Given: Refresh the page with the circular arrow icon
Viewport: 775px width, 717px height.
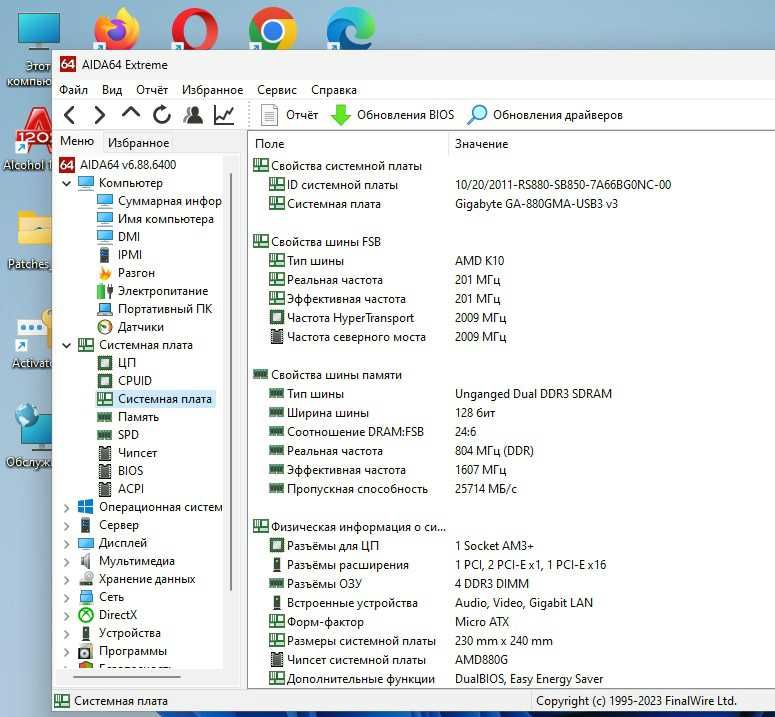Looking at the screenshot, I should tap(162, 115).
